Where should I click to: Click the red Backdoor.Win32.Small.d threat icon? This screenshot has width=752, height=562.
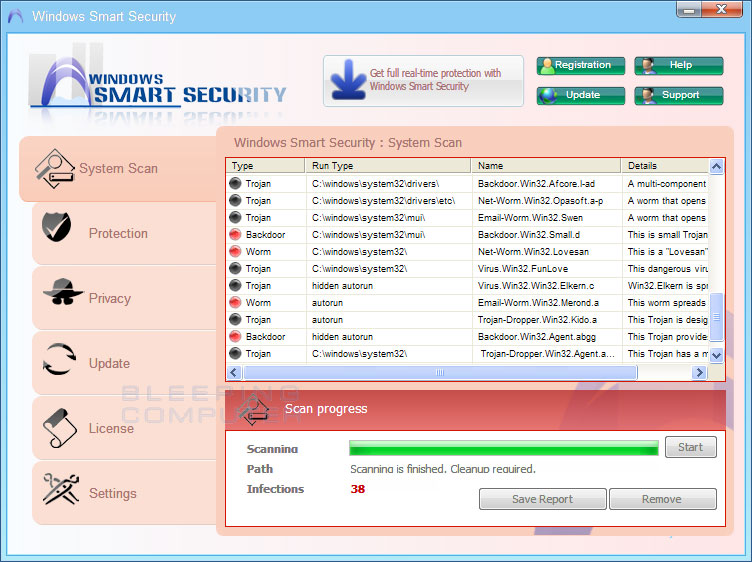235,234
